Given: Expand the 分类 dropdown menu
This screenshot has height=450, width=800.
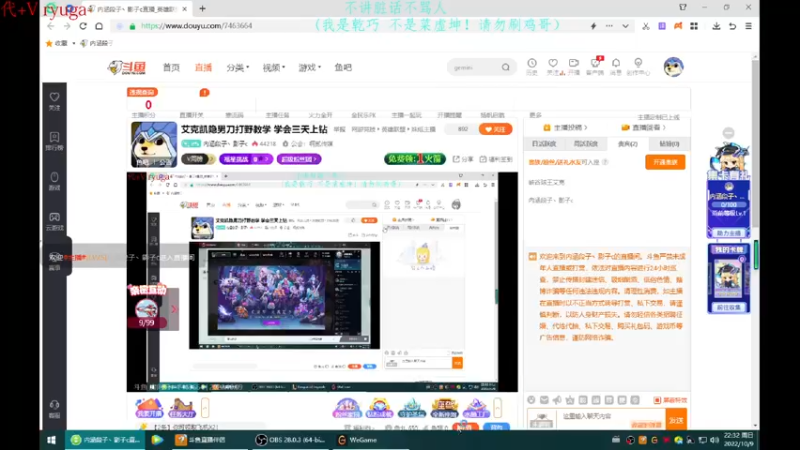Looking at the screenshot, I should pyautogui.click(x=237, y=67).
